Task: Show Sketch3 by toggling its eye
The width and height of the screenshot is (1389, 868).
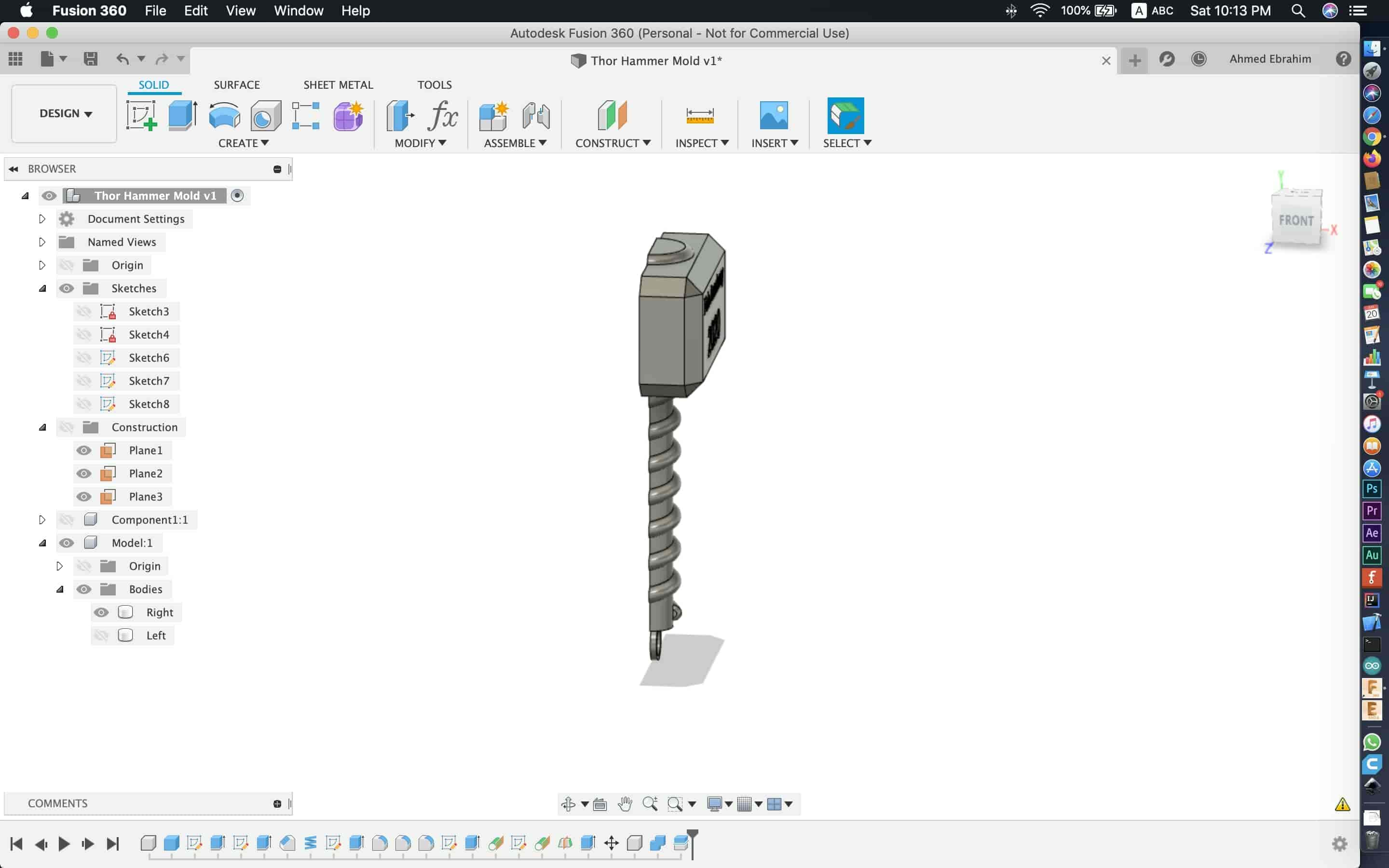Action: [x=84, y=311]
